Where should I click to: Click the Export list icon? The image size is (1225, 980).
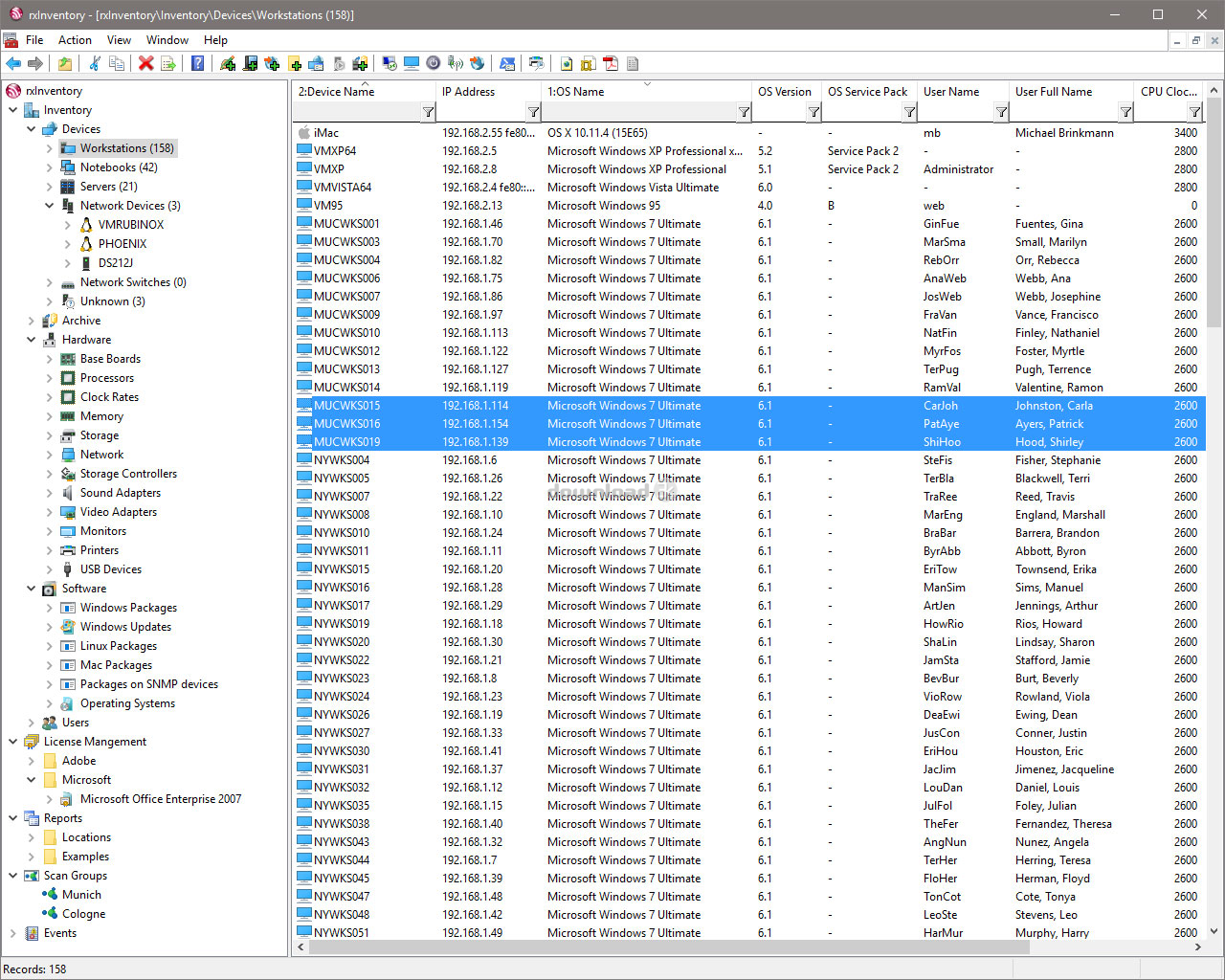tap(168, 63)
